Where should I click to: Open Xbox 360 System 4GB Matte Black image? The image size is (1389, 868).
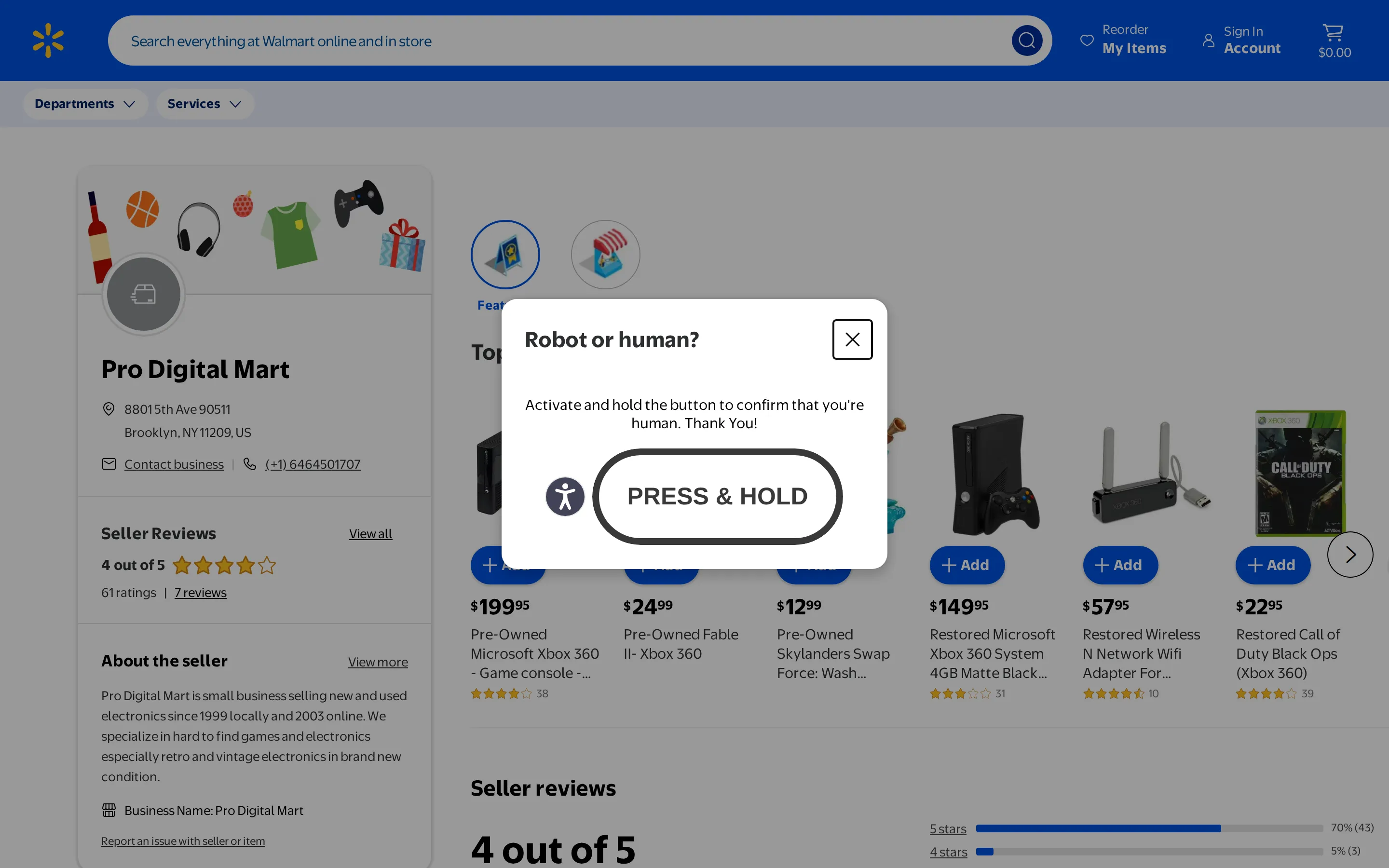coord(995,474)
